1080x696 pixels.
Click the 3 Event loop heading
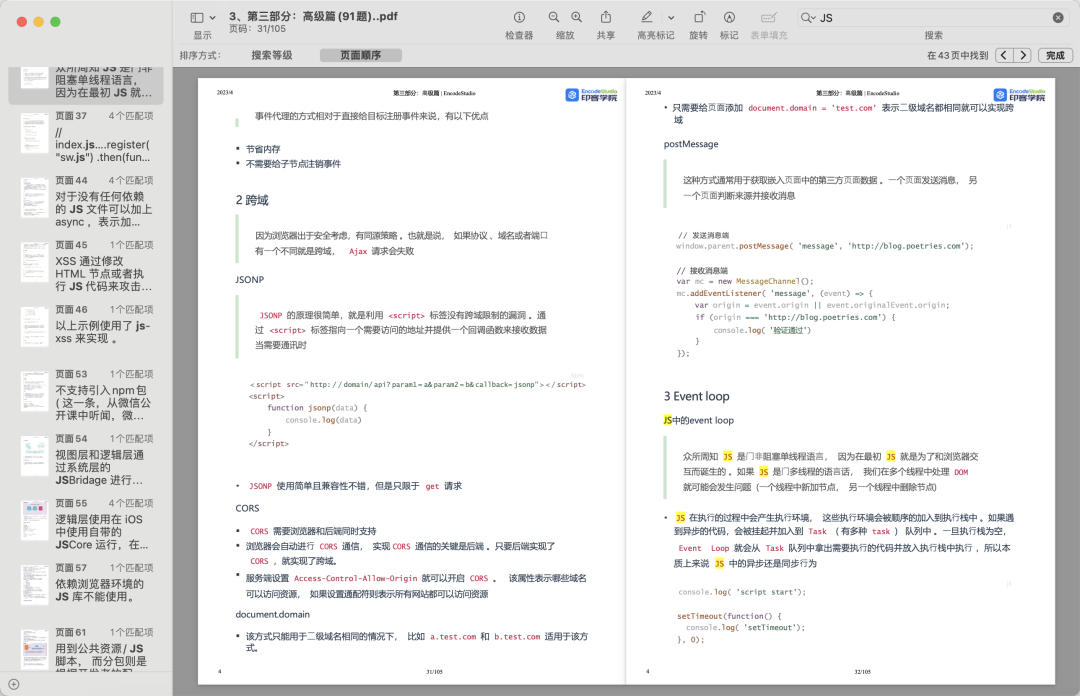coord(696,396)
